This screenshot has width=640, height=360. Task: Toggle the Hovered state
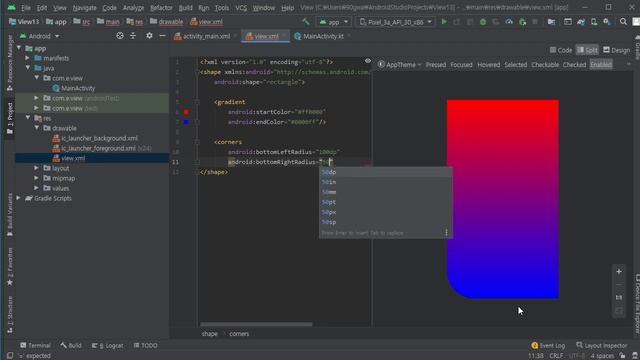[489, 64]
